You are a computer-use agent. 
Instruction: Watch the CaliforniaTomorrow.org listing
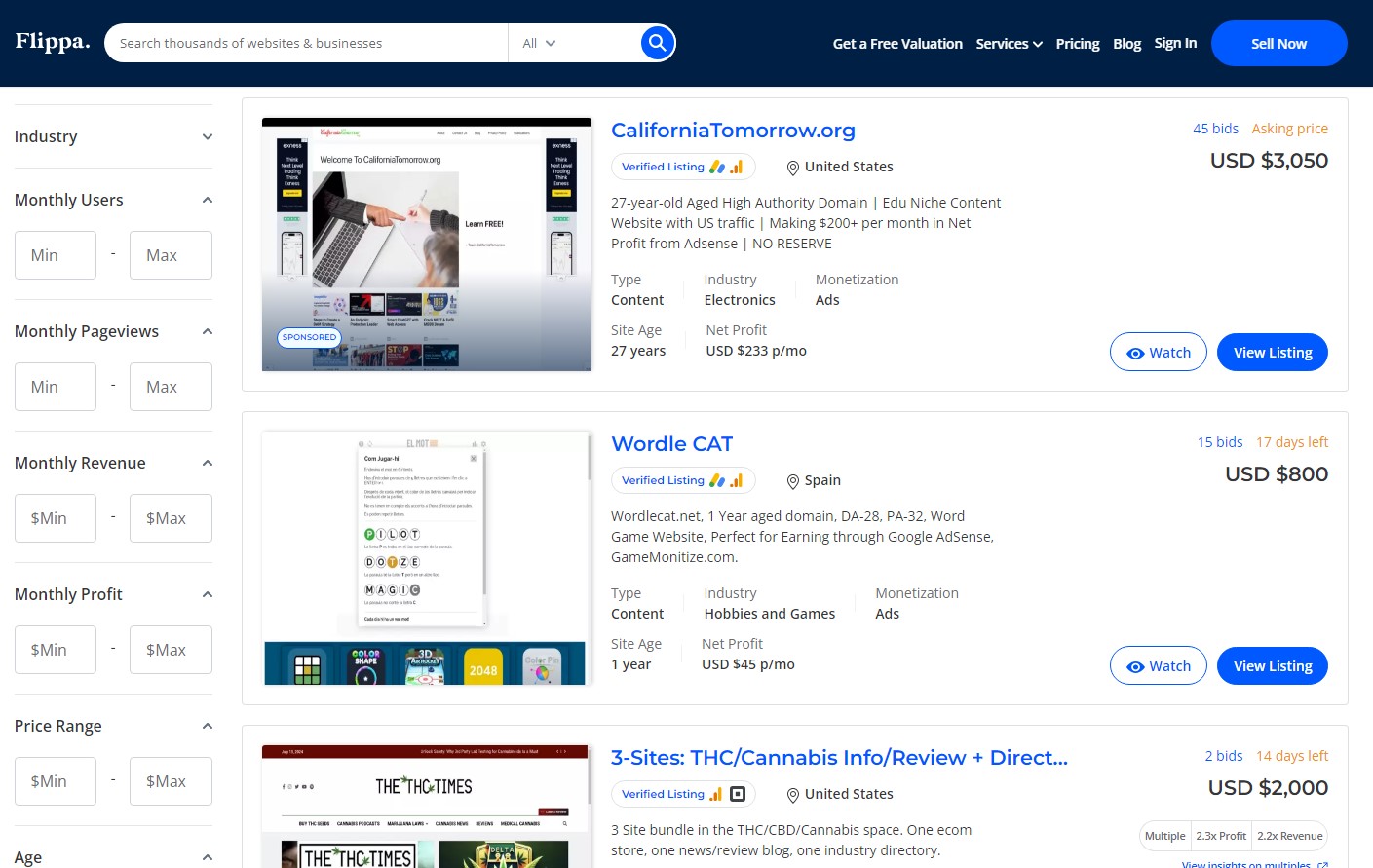(1158, 353)
